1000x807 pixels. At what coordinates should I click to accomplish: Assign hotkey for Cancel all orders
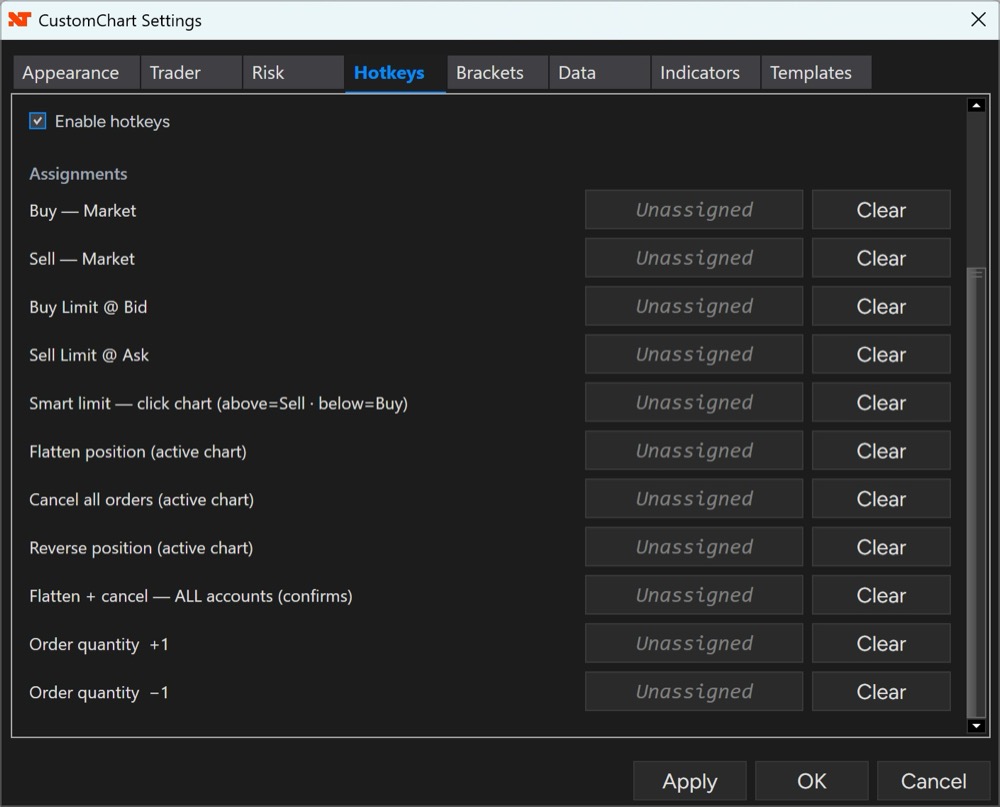pyautogui.click(x=694, y=499)
